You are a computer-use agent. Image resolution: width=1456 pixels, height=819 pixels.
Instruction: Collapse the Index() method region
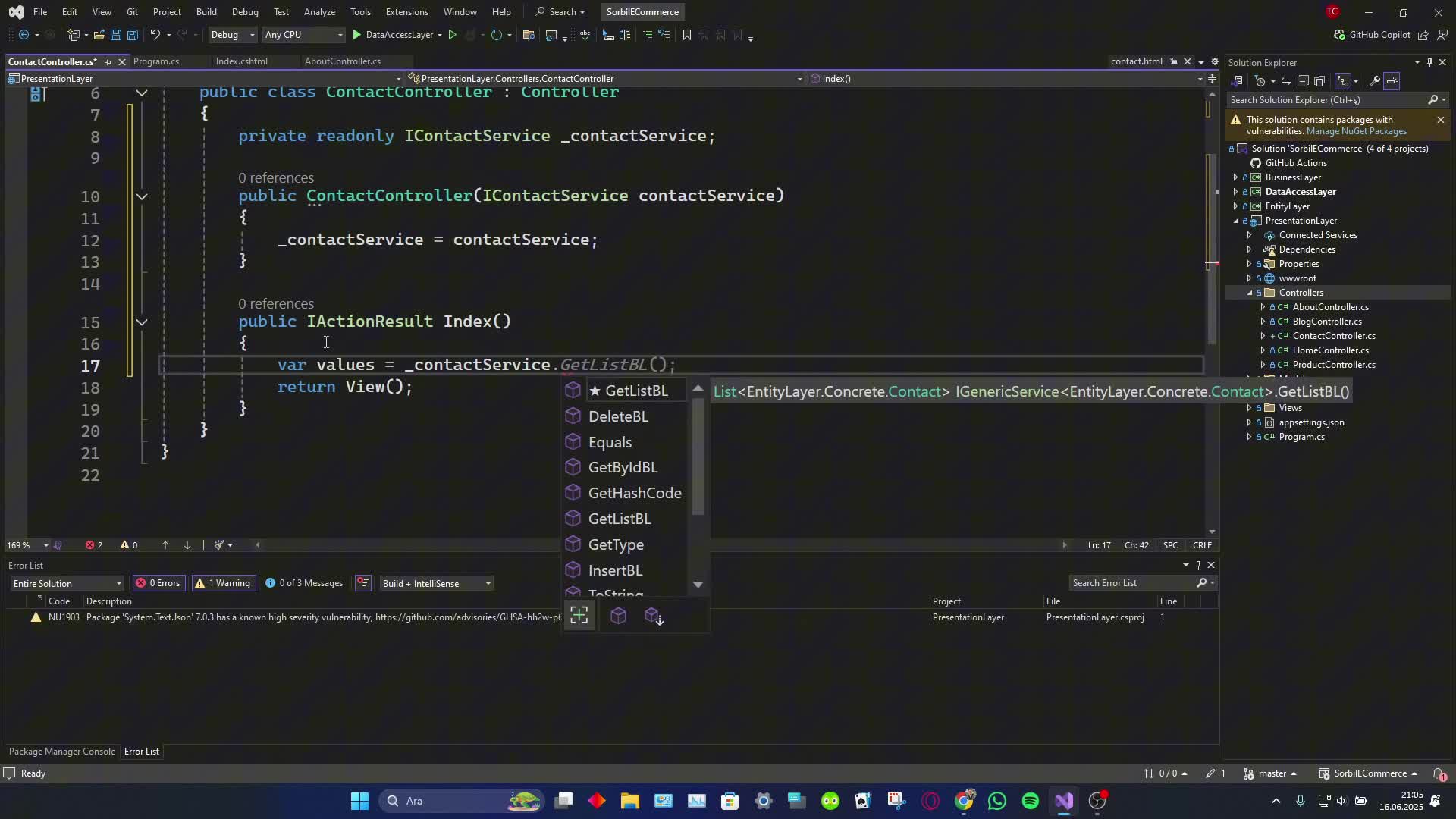pyautogui.click(x=142, y=322)
